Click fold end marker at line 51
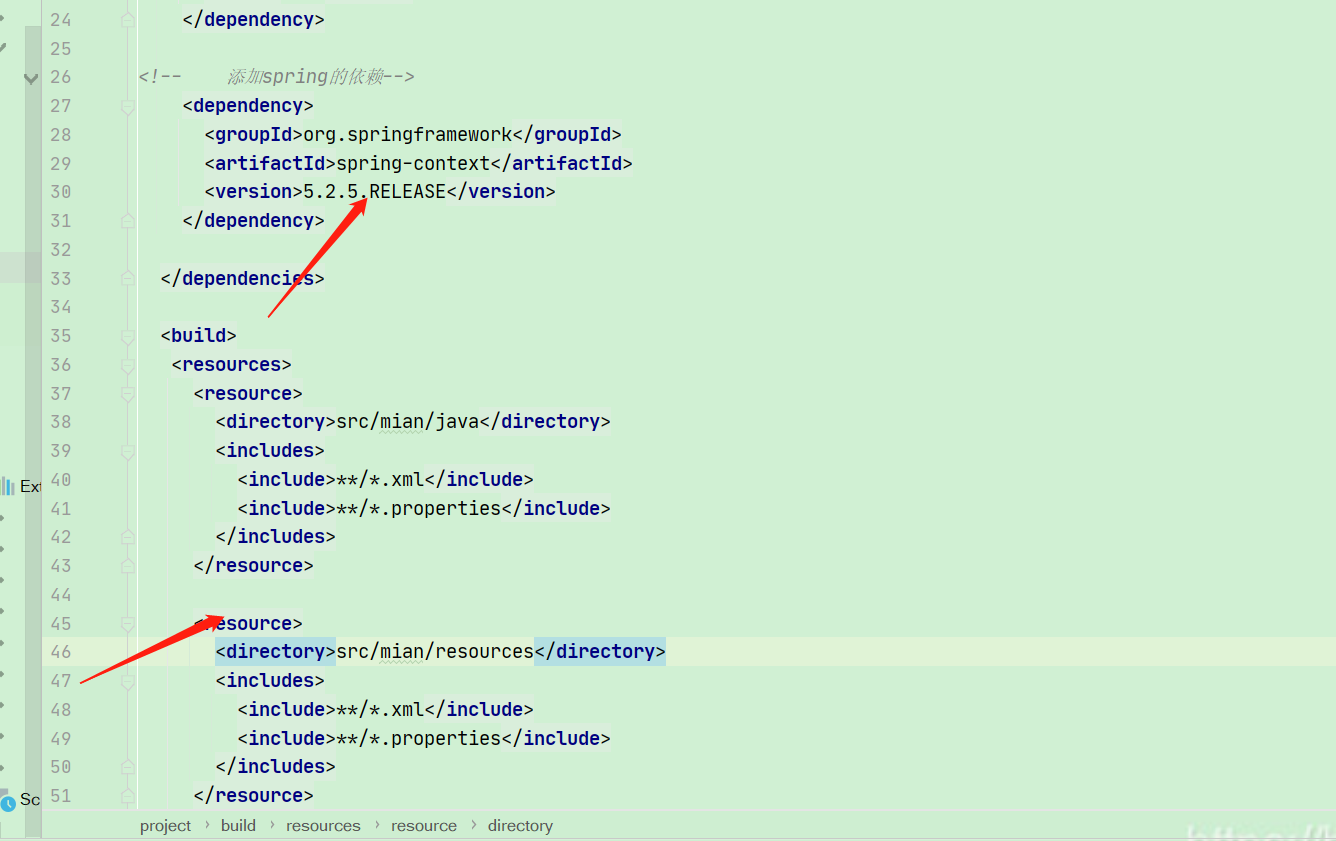This screenshot has width=1336, height=841. (127, 796)
